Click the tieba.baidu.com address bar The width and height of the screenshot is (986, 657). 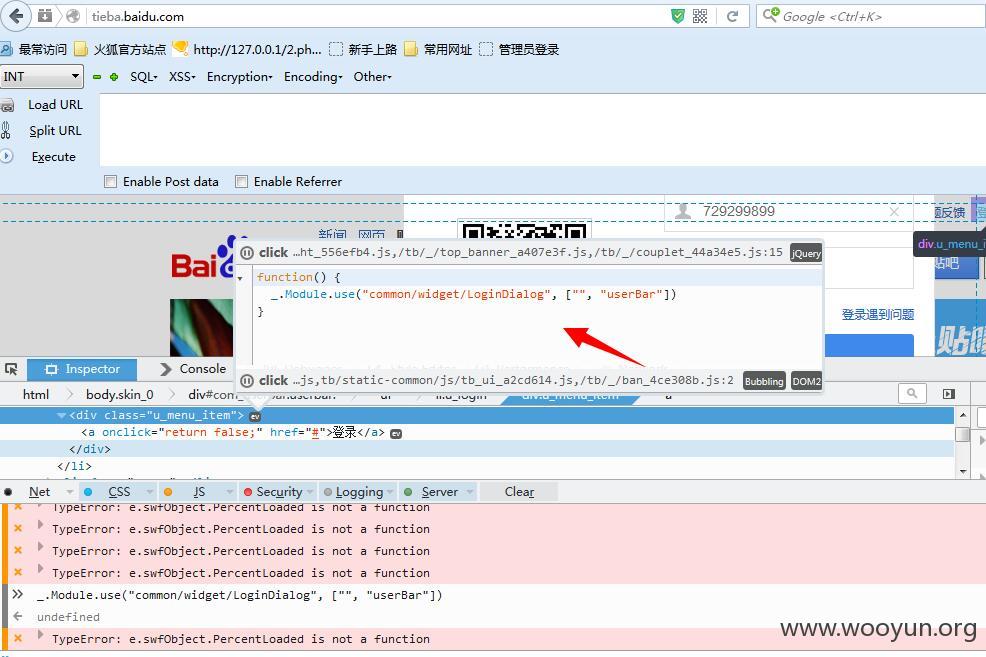point(377,16)
